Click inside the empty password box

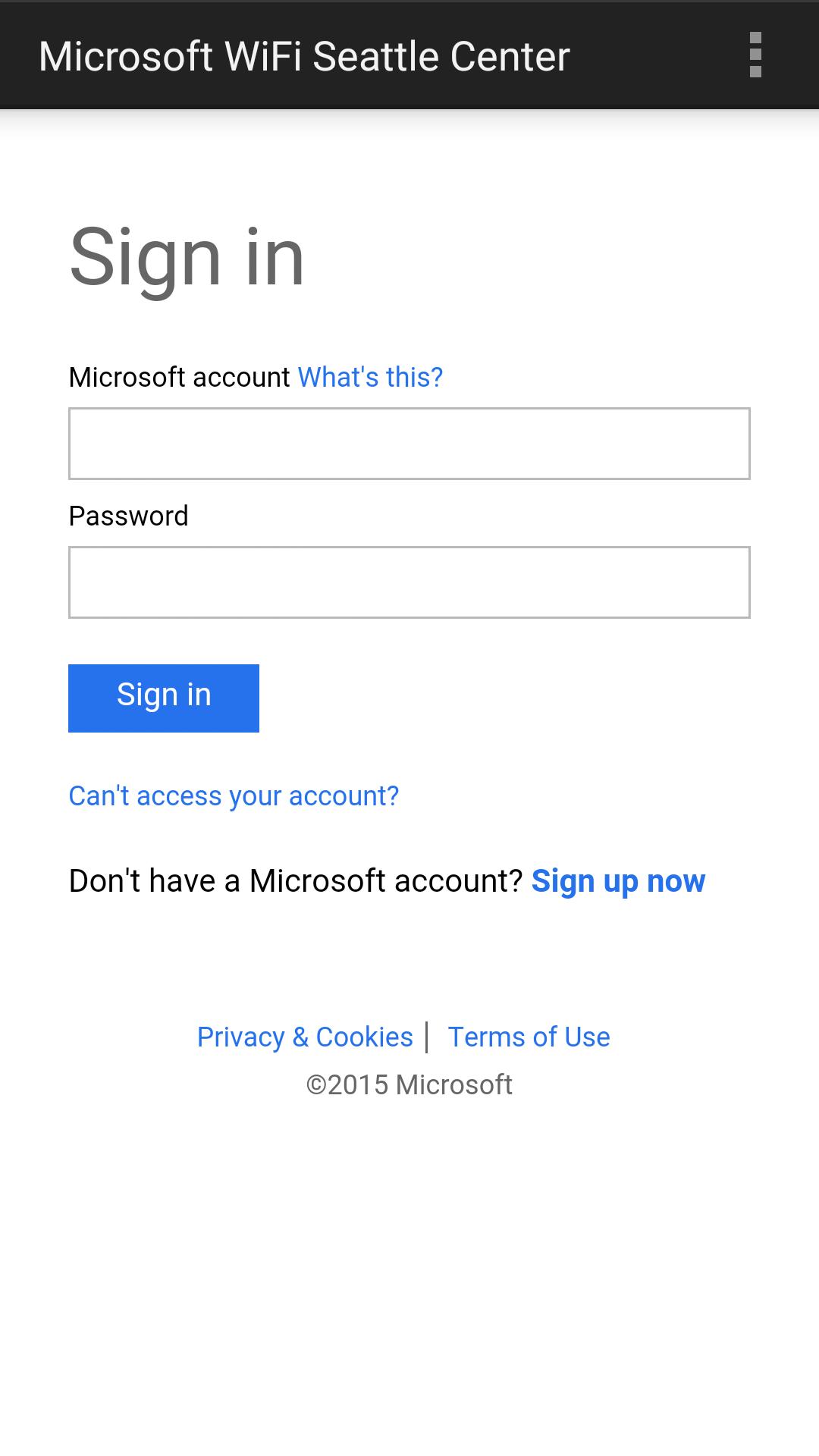click(409, 582)
